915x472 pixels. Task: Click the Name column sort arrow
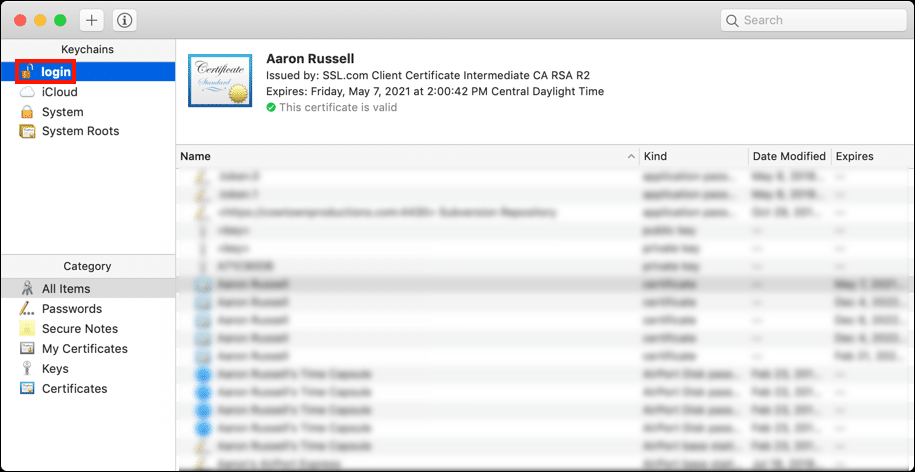click(631, 157)
